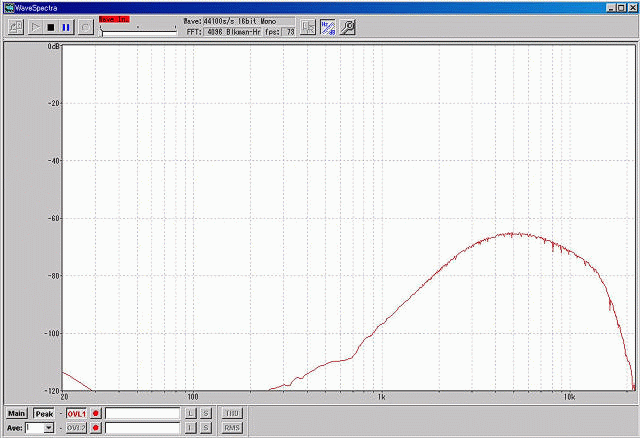Toggle the Hz/dB axis scale icon
The width and height of the screenshot is (640, 438).
click(x=328, y=27)
